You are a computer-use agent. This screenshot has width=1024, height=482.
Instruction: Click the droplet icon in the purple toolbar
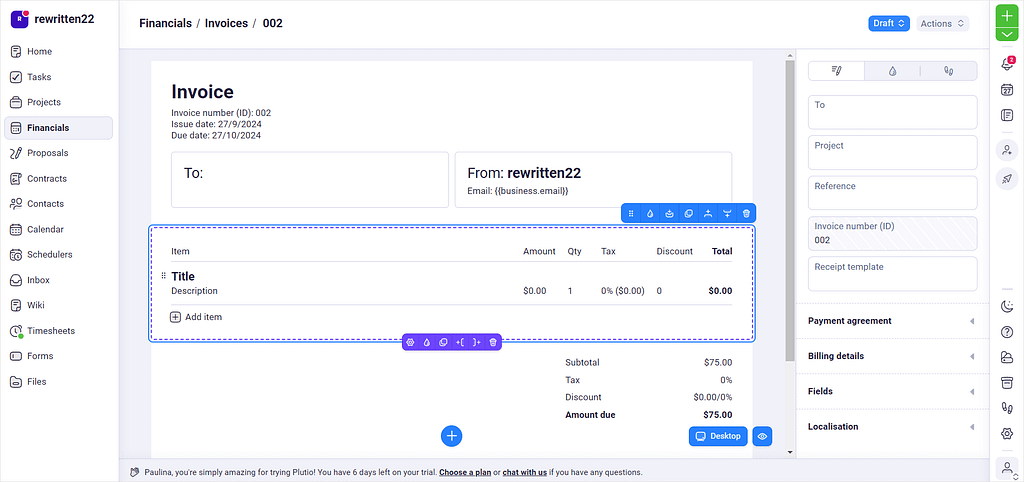(x=427, y=342)
